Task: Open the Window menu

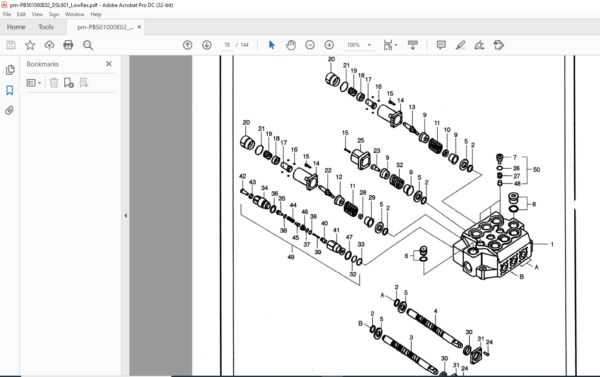Action: (x=74, y=15)
